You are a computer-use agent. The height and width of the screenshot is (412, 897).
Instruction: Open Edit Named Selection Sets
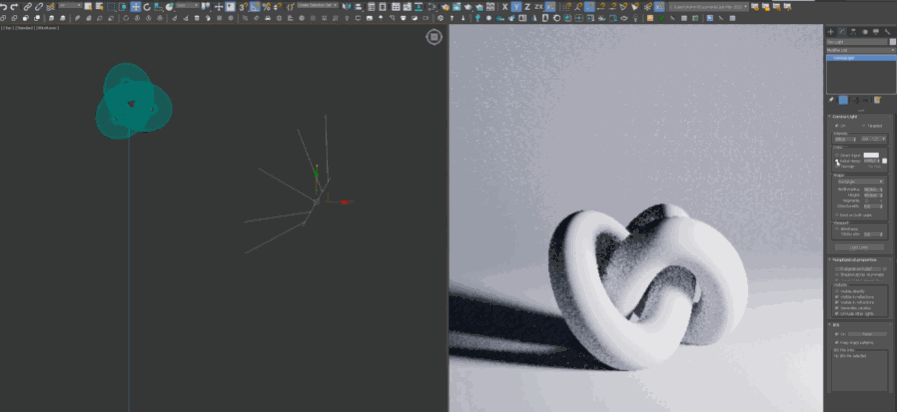click(x=291, y=7)
